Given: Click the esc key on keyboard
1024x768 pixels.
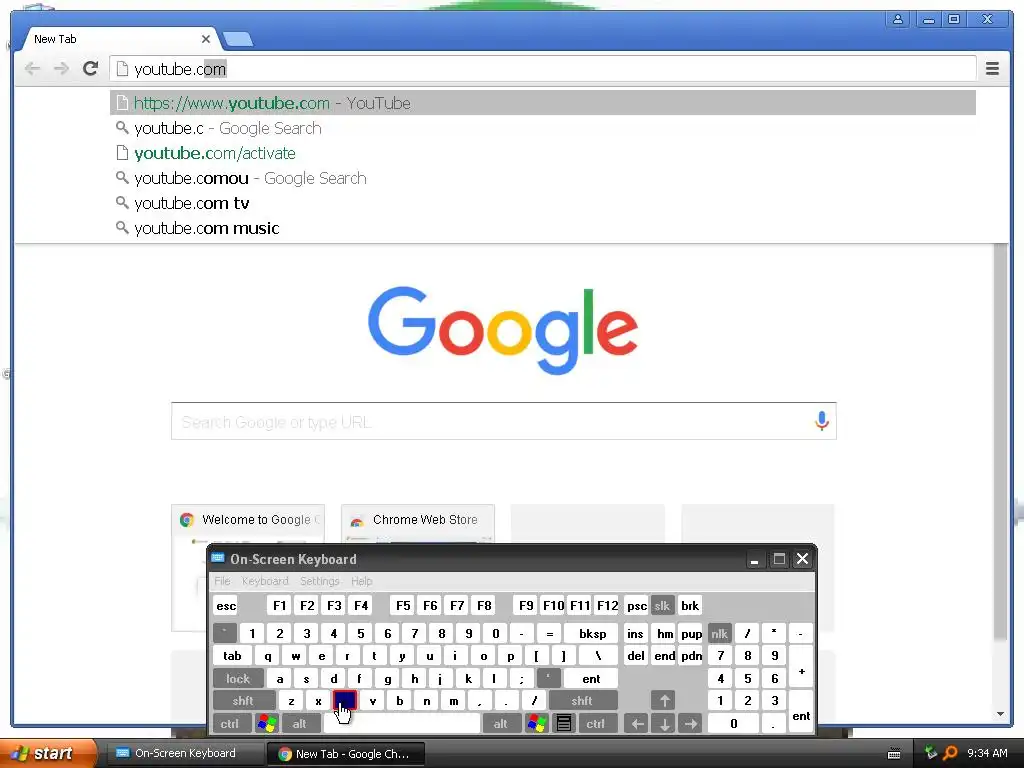Looking at the screenshot, I should point(226,605).
